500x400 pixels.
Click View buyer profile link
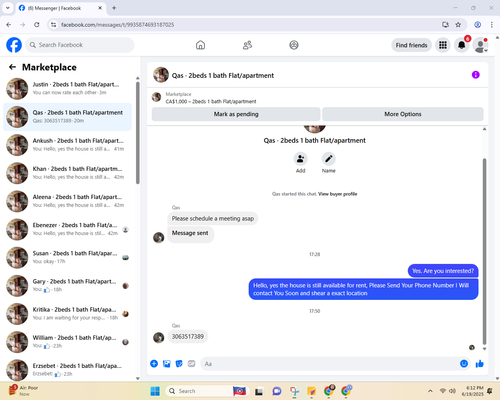(x=337, y=194)
